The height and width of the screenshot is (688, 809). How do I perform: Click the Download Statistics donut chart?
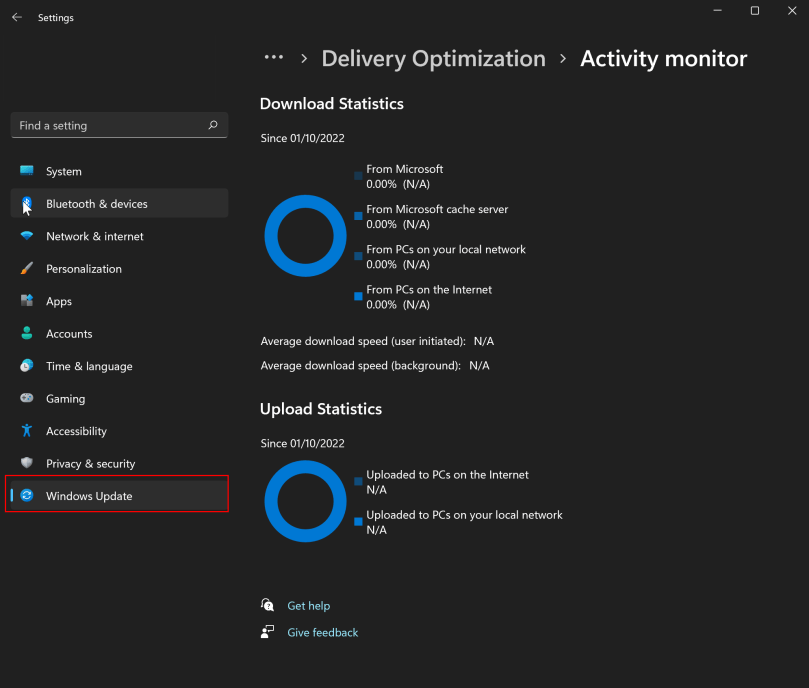point(305,236)
